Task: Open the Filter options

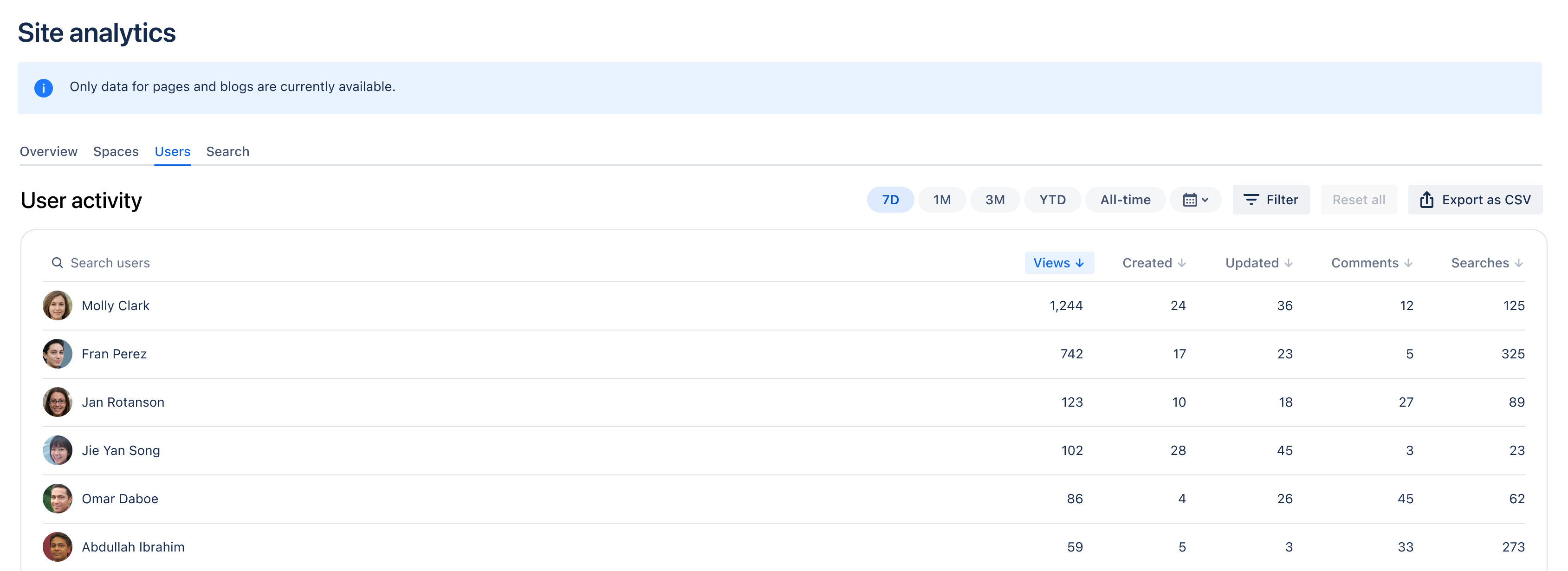Action: pos(1271,200)
